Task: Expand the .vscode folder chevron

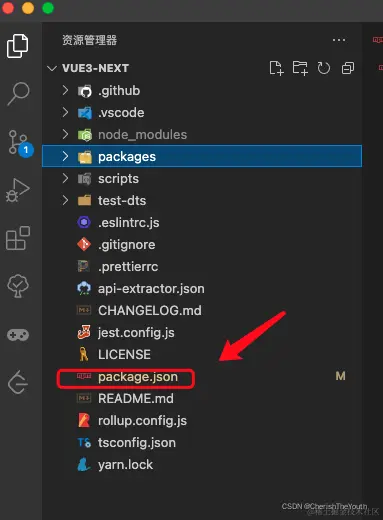Action: (65, 112)
